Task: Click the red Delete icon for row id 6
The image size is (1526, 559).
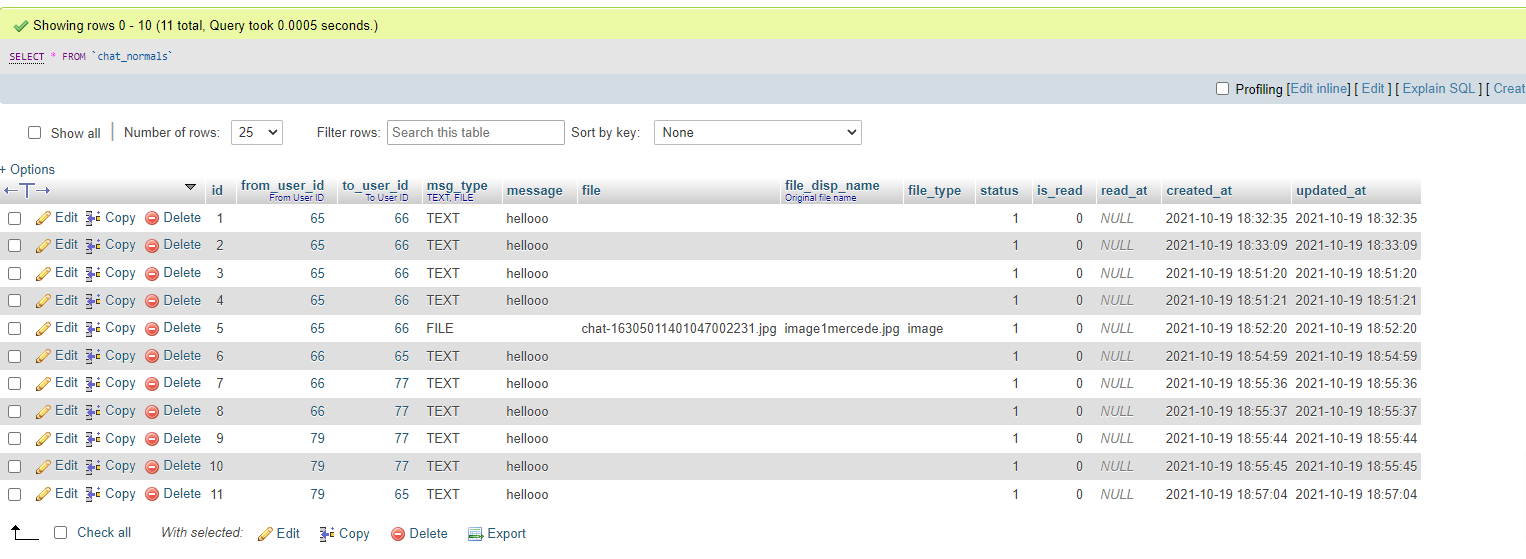Action: point(152,356)
